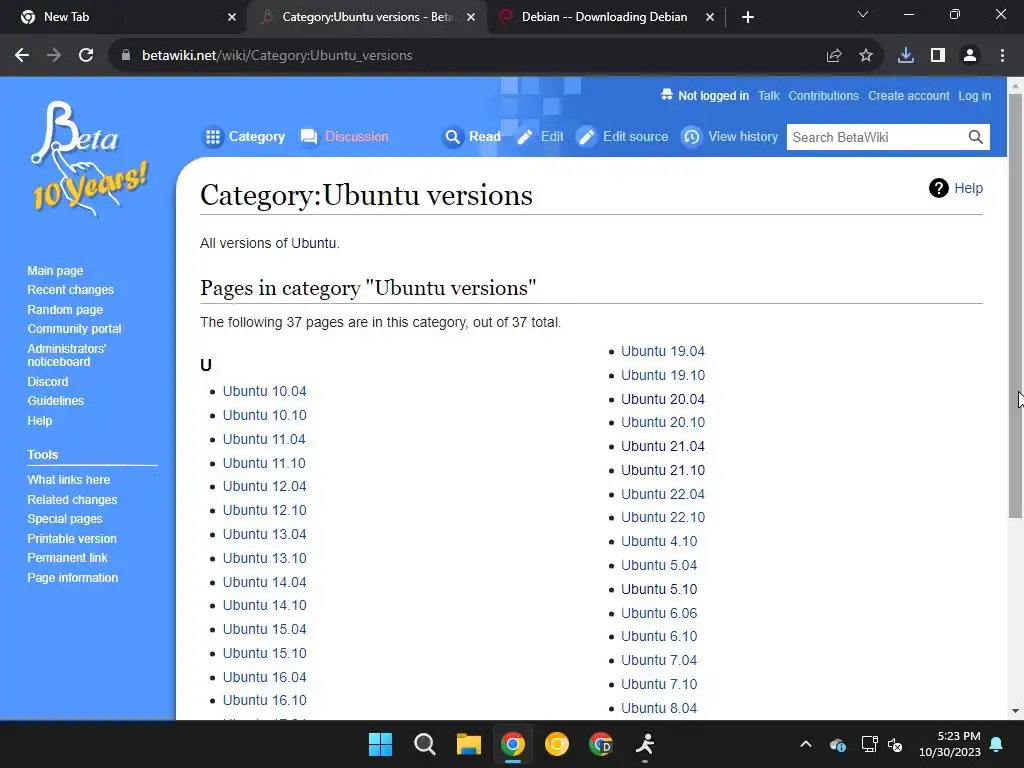Open the Ubuntu 10.04 page link
Screen dimensions: 1024x768
(264, 391)
